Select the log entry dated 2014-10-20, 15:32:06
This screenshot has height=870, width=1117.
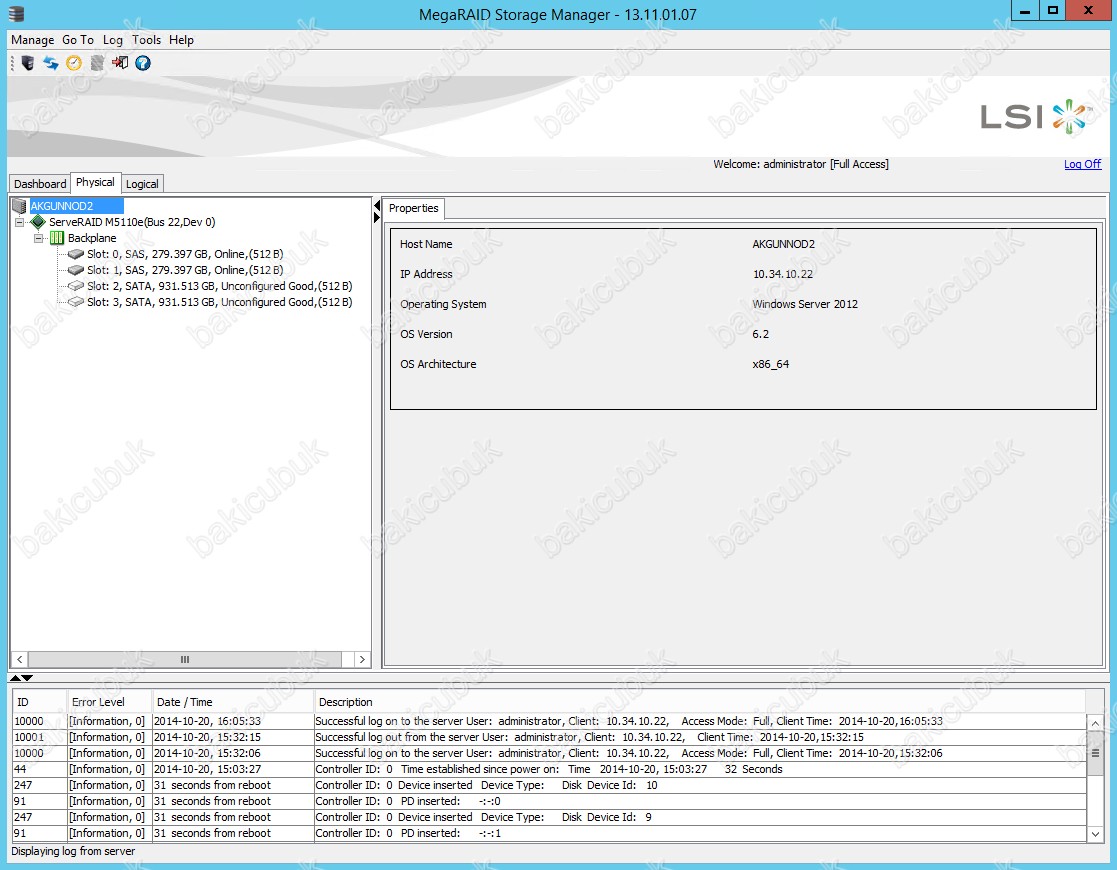coord(549,753)
